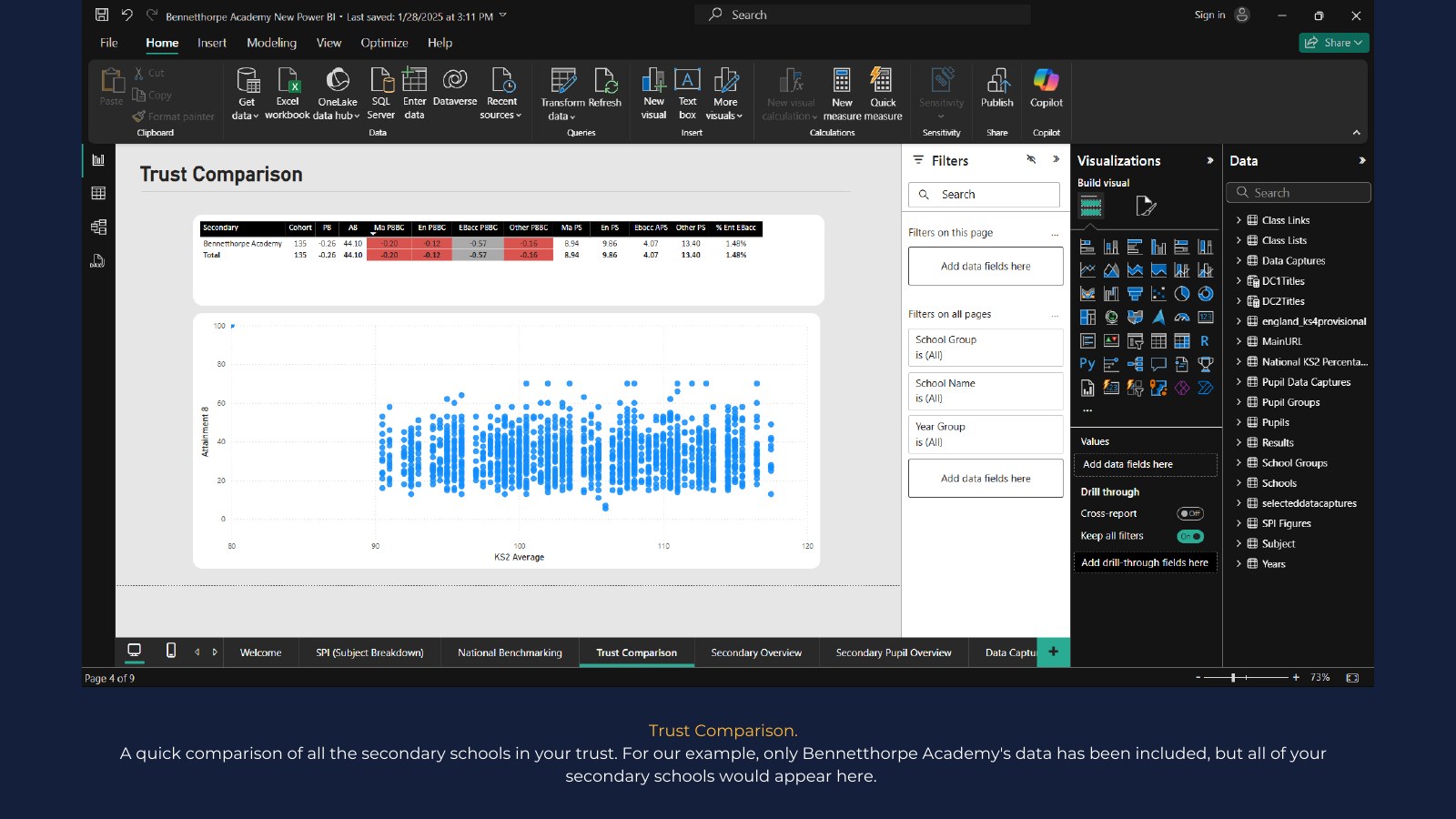Add a new report page
Viewport: 1456px width, 819px height.
pyautogui.click(x=1054, y=652)
